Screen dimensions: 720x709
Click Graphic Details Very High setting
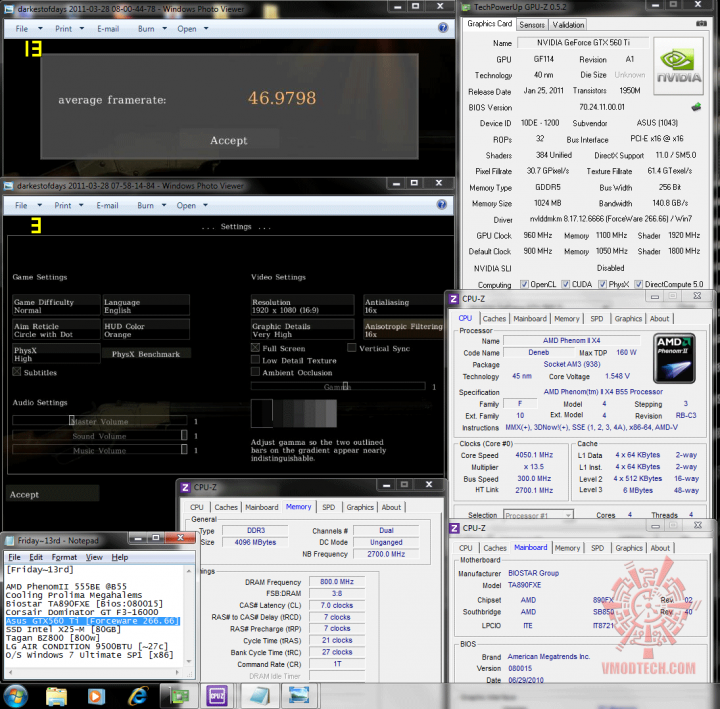[303, 330]
